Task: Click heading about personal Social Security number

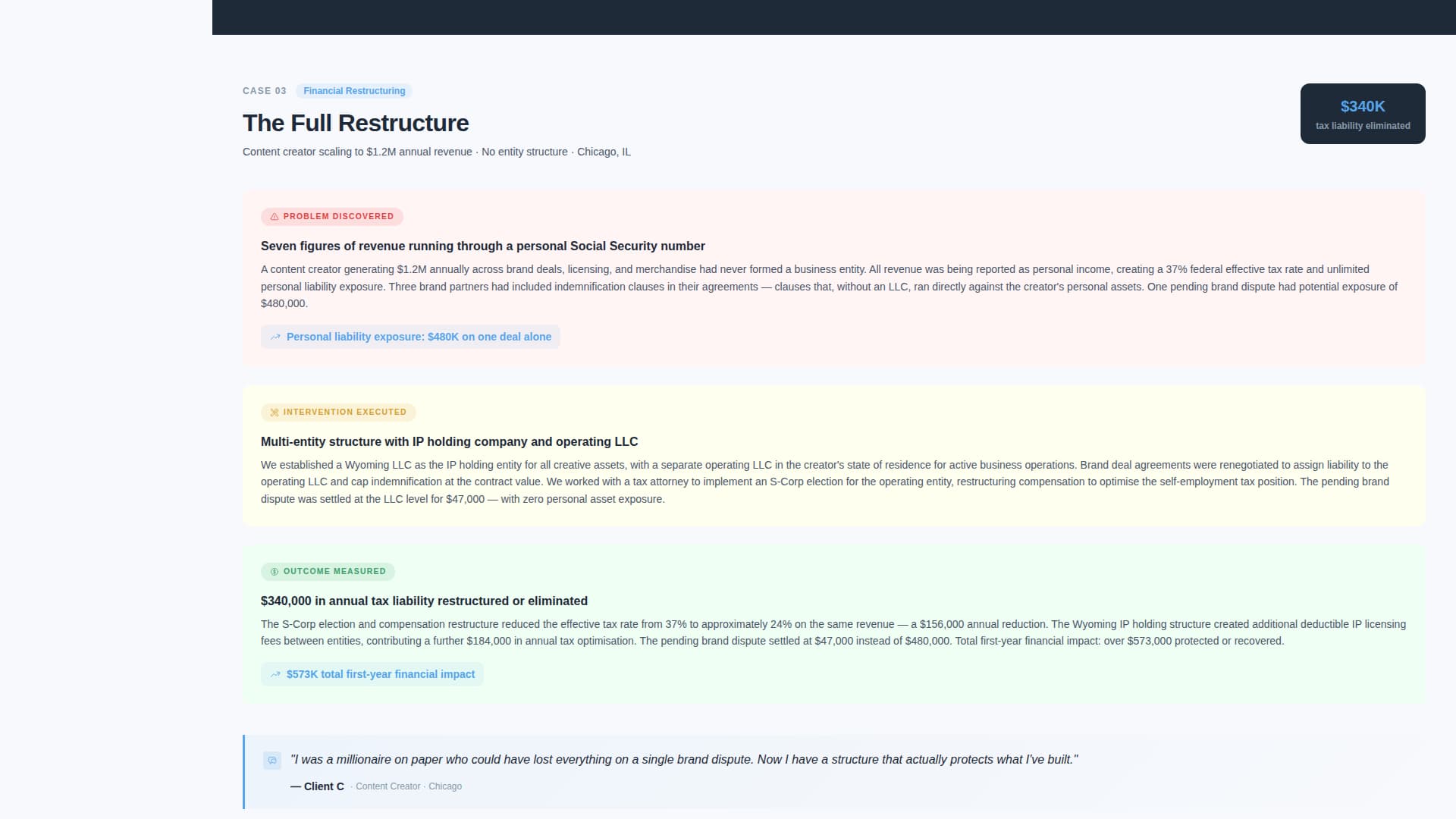Action: (x=483, y=246)
